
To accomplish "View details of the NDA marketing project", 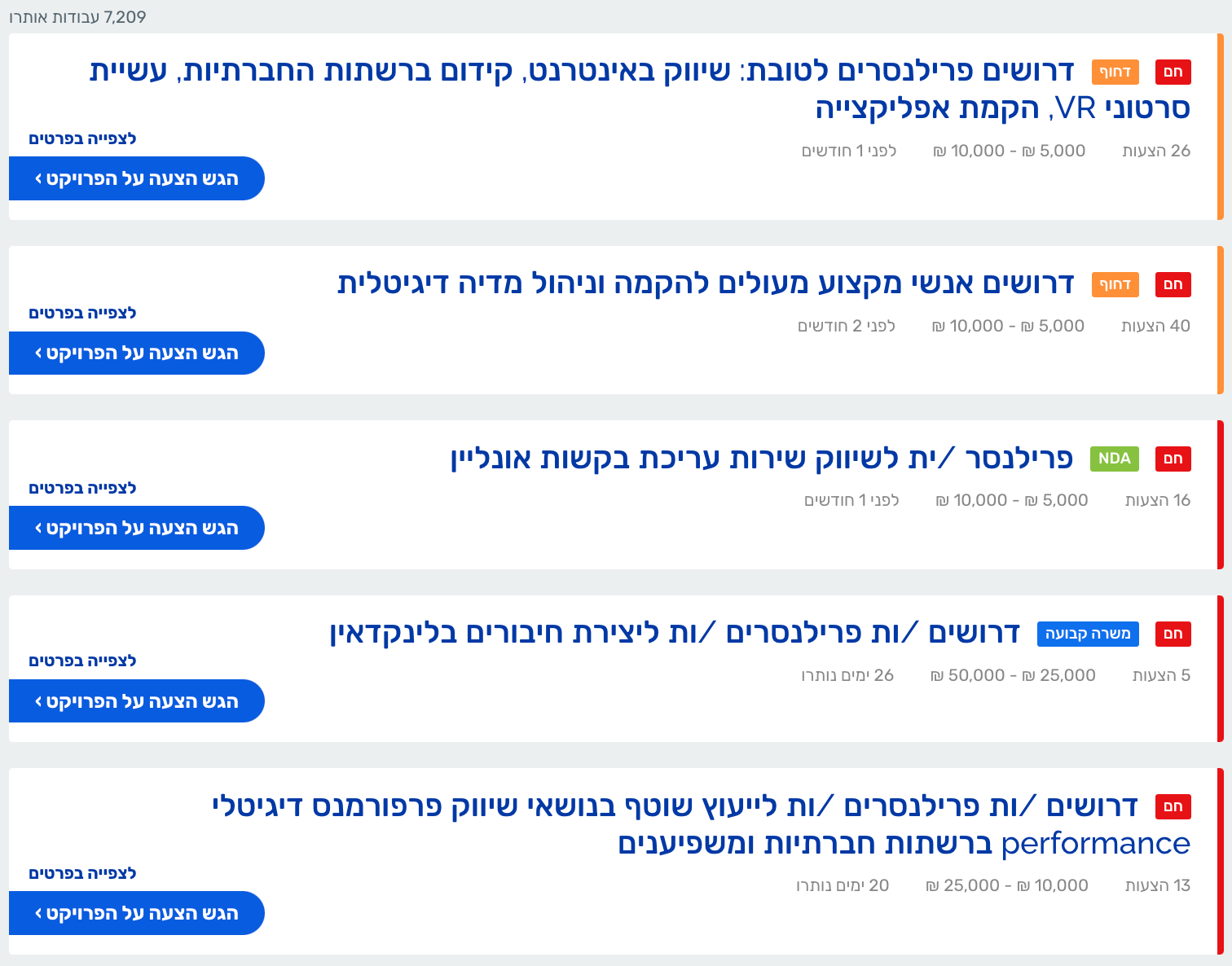I will pos(82,488).
